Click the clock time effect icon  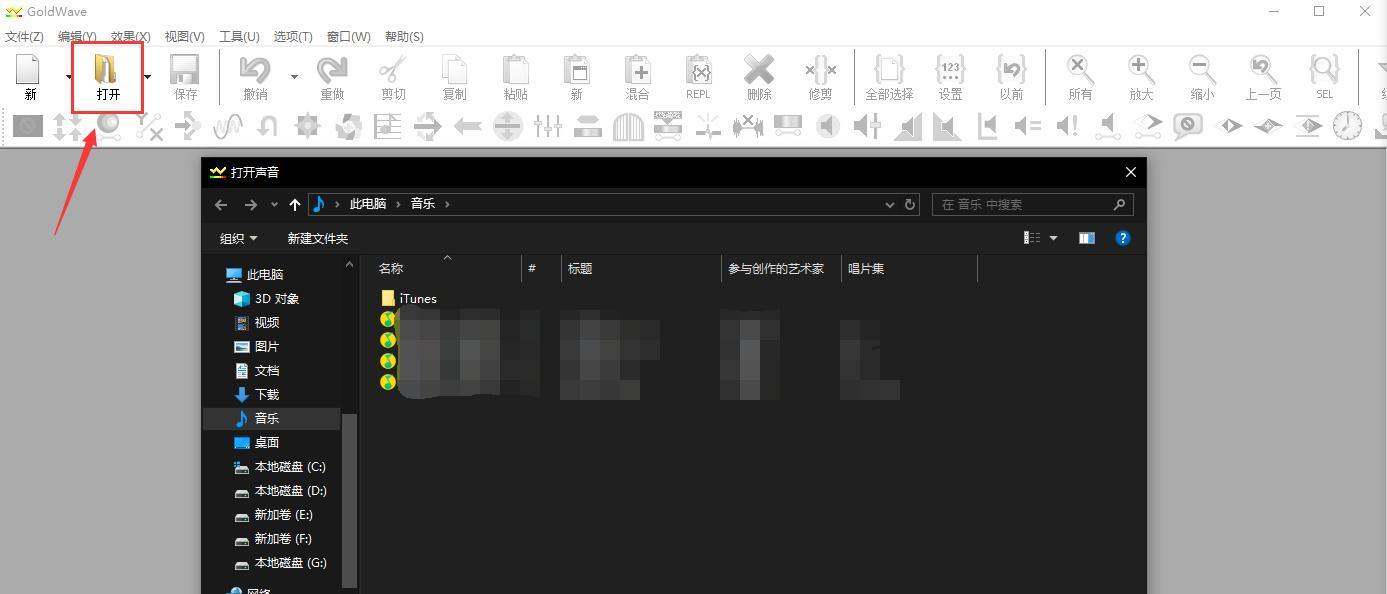1347,126
